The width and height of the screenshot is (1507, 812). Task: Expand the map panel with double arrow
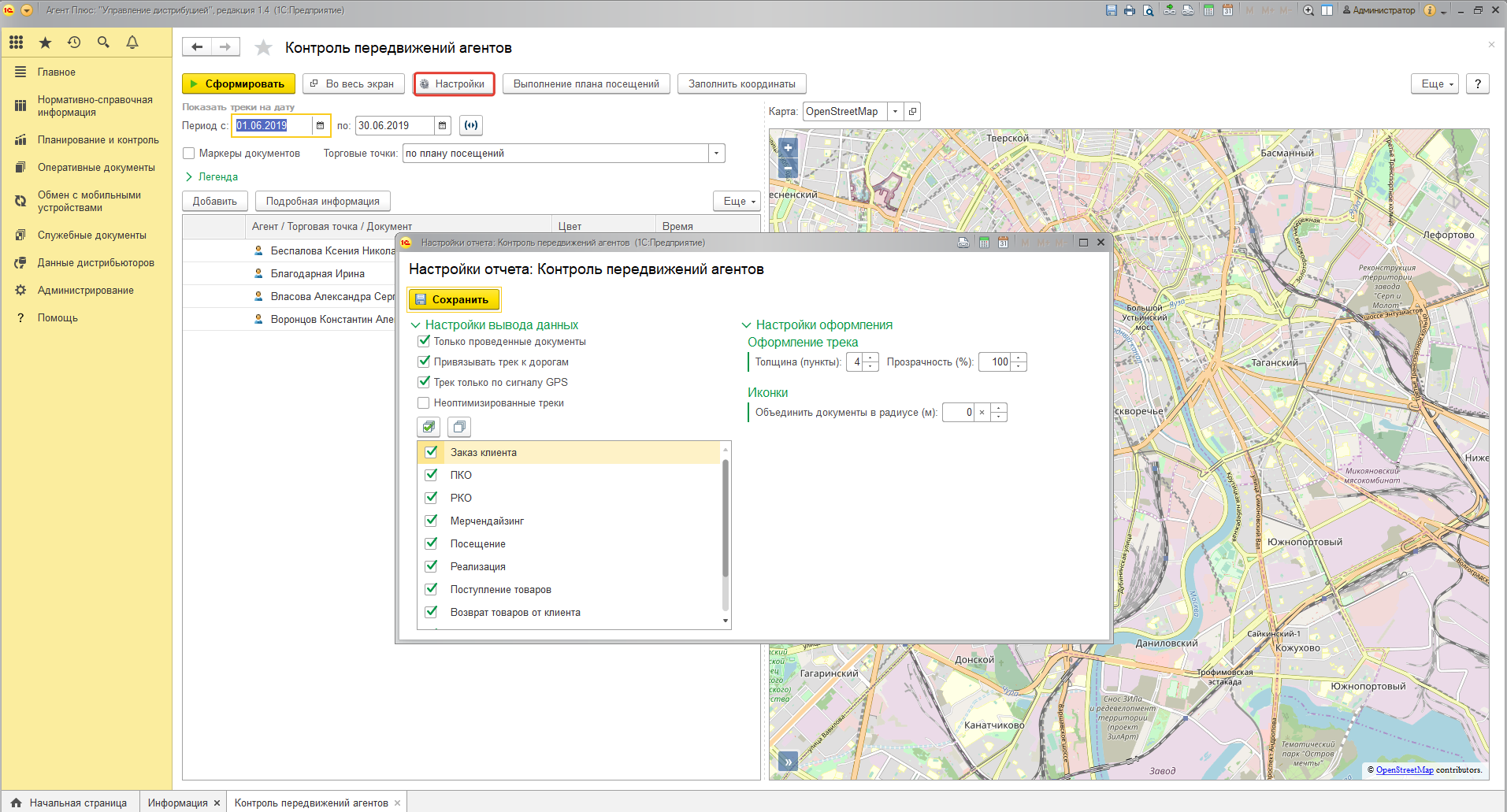pos(788,762)
